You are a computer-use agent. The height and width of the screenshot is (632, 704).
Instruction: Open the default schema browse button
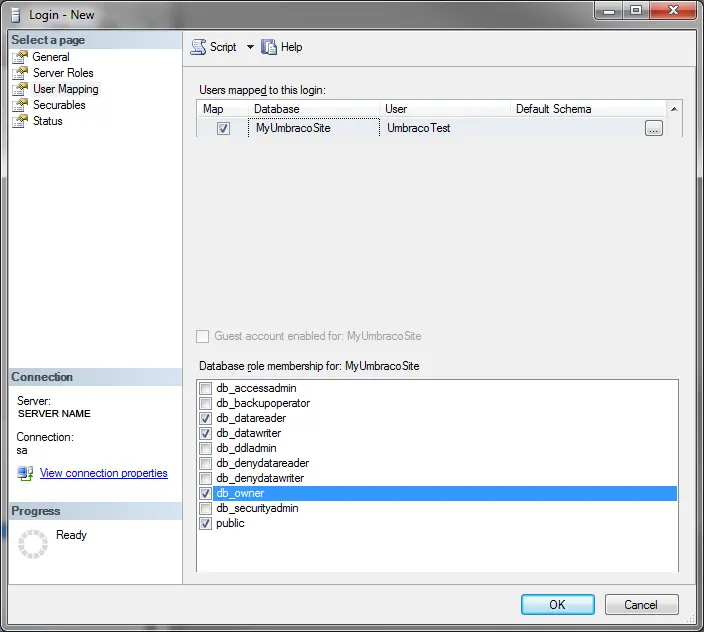tap(653, 128)
